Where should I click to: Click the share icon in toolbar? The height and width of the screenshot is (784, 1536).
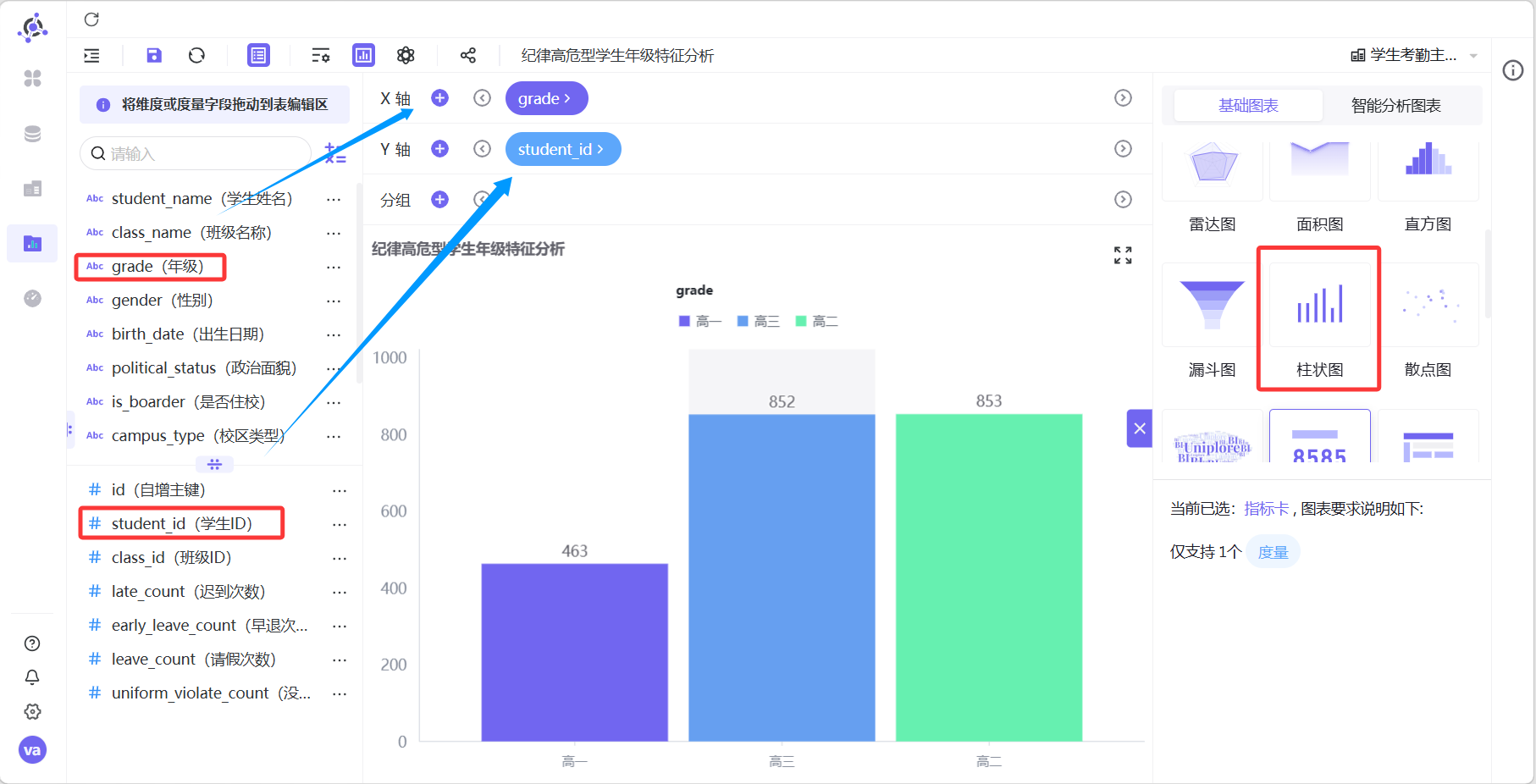(x=467, y=55)
